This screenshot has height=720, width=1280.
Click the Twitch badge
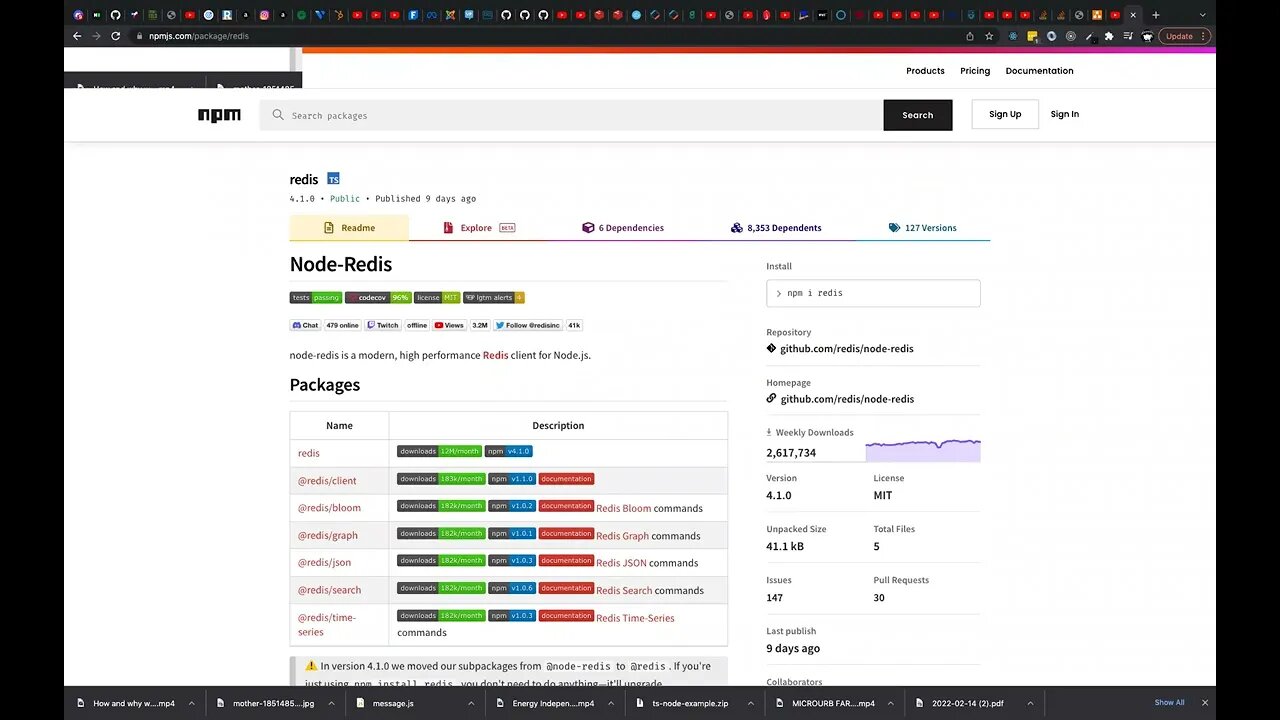(383, 325)
